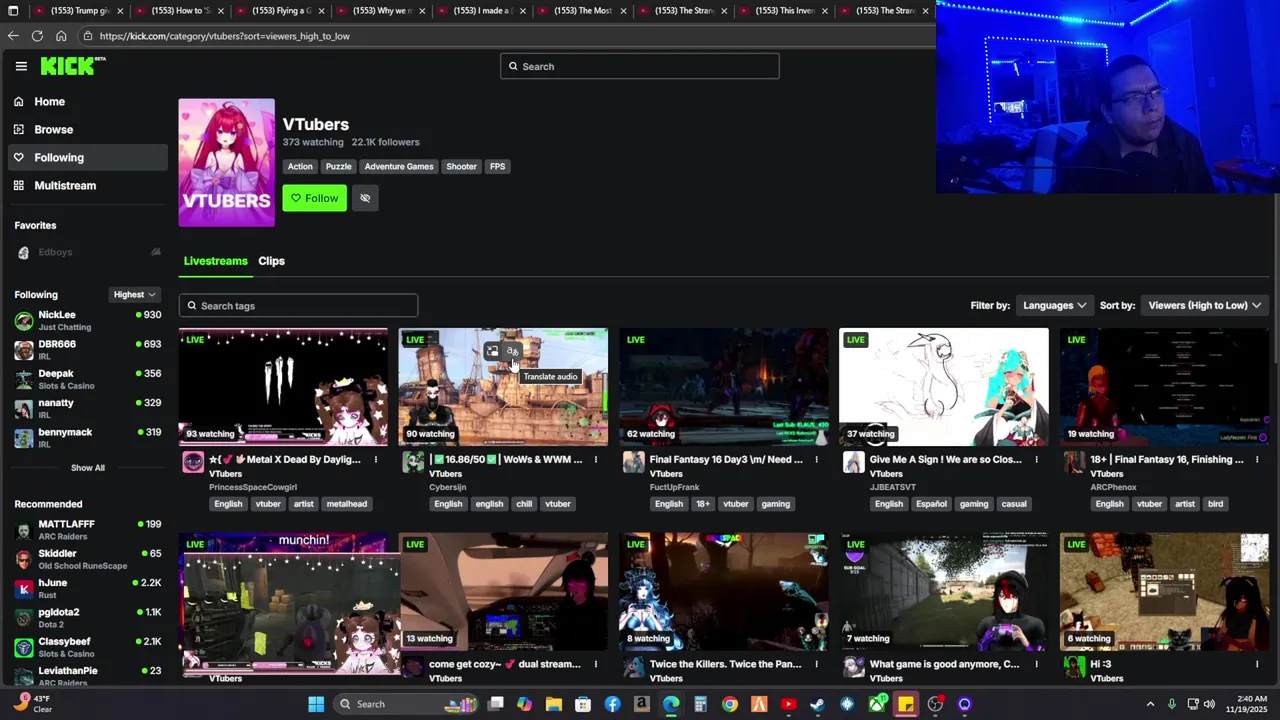Click the browser address bar URL
Image resolution: width=1280 pixels, height=720 pixels.
(224, 36)
